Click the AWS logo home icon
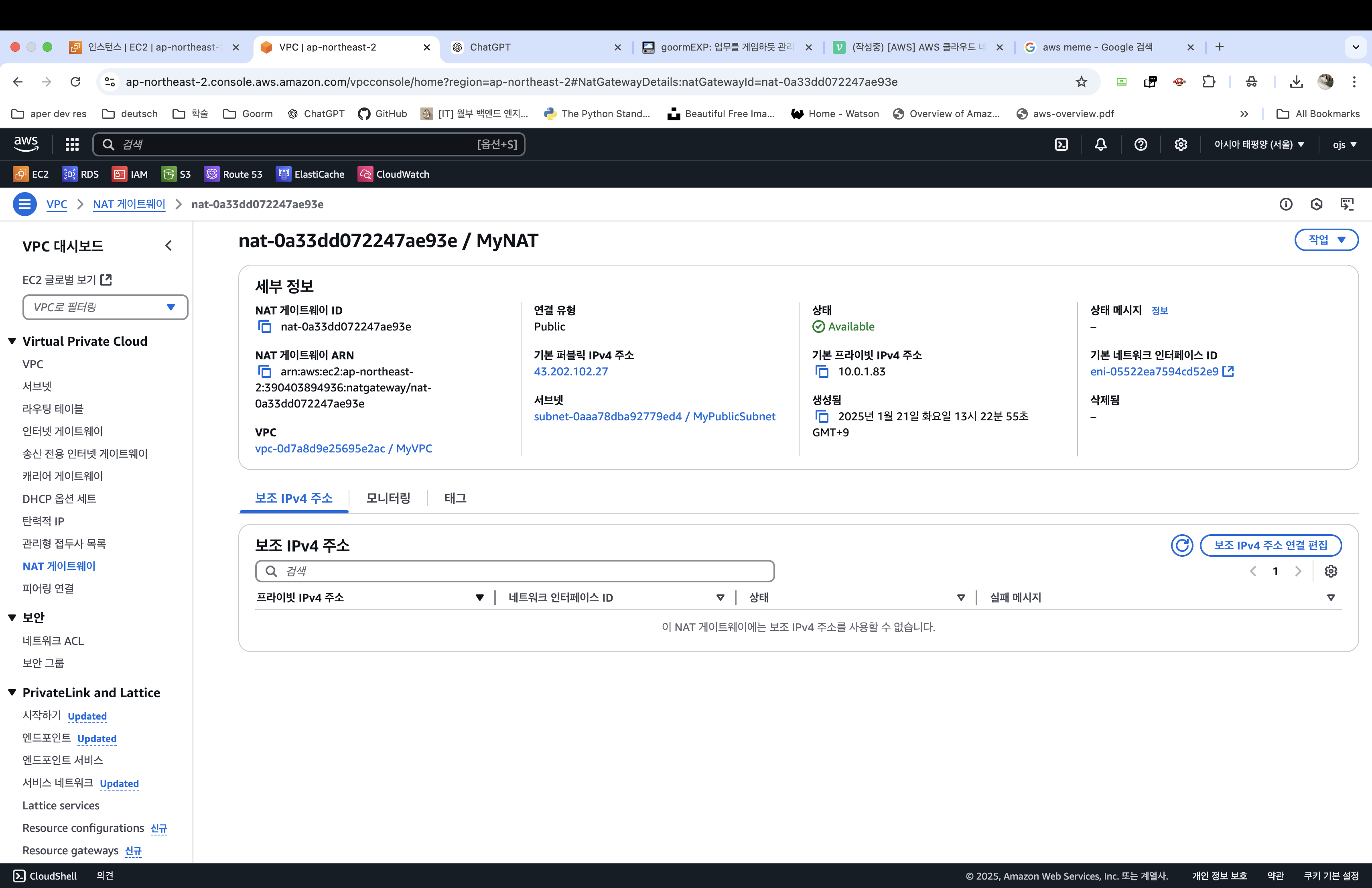Viewport: 1372px width, 888px height. click(26, 144)
